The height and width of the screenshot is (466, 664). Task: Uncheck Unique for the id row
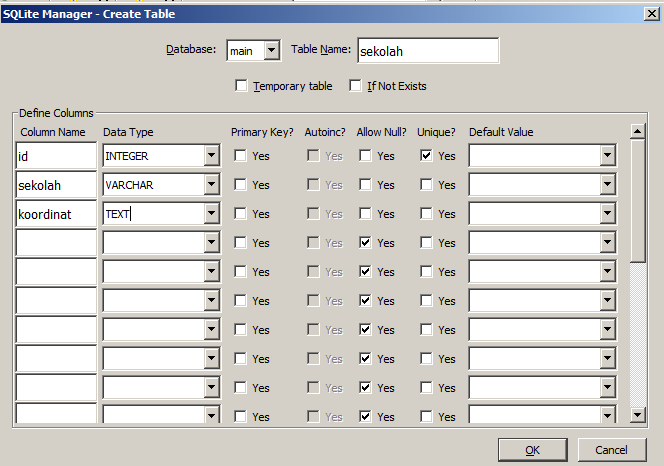pos(426,155)
